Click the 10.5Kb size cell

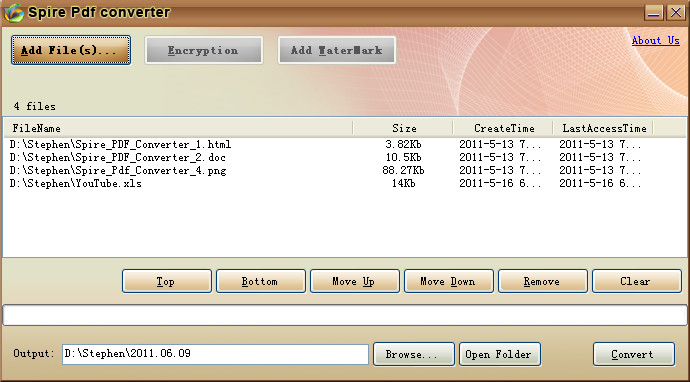403,157
